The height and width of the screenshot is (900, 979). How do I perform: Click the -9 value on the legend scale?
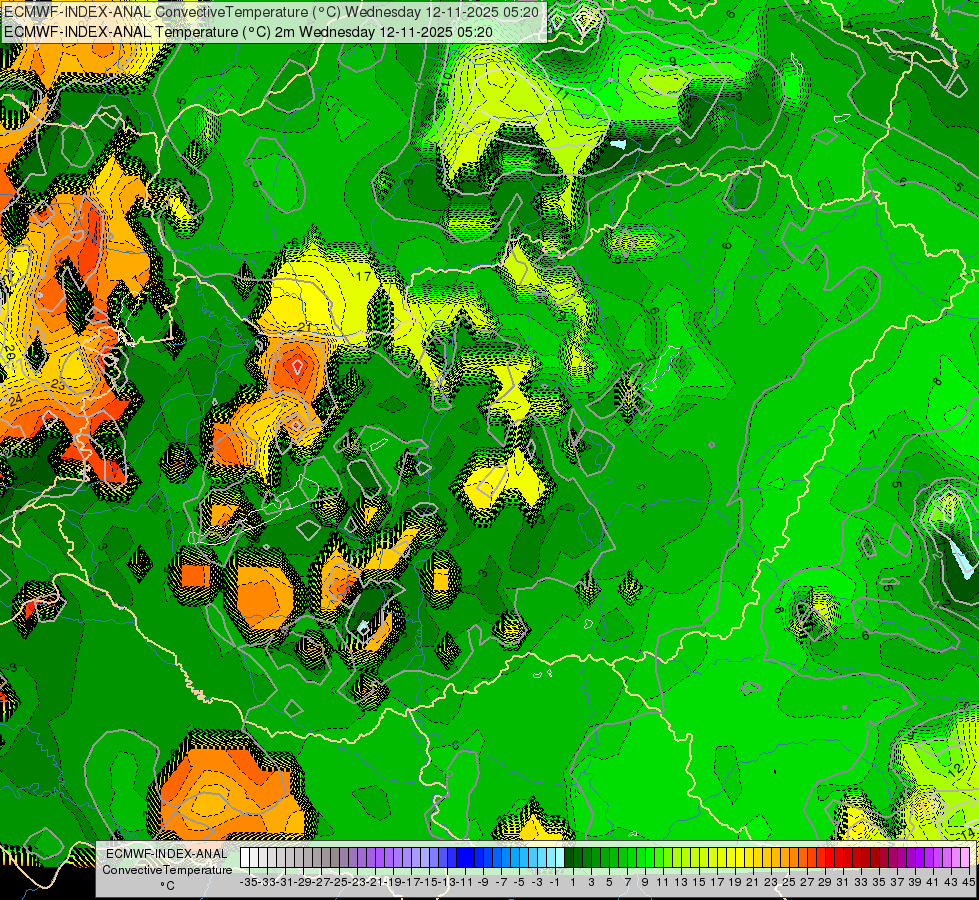tap(483, 882)
